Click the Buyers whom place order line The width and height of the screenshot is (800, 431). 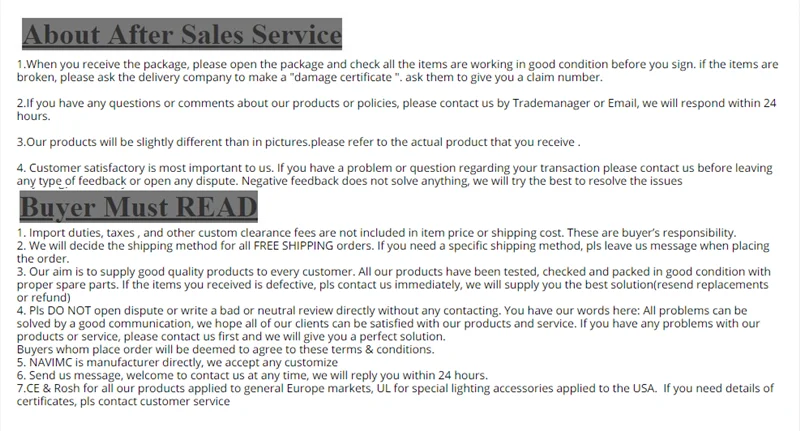(x=226, y=349)
